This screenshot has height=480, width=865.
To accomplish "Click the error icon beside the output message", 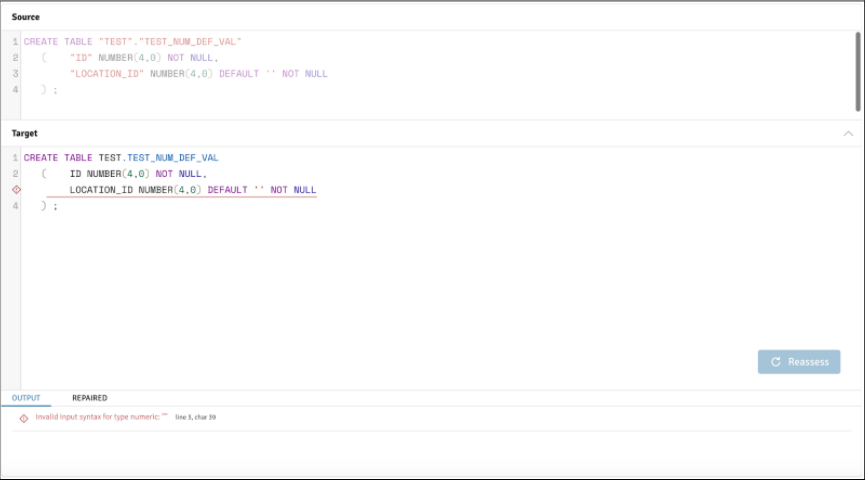I will pyautogui.click(x=24, y=418).
